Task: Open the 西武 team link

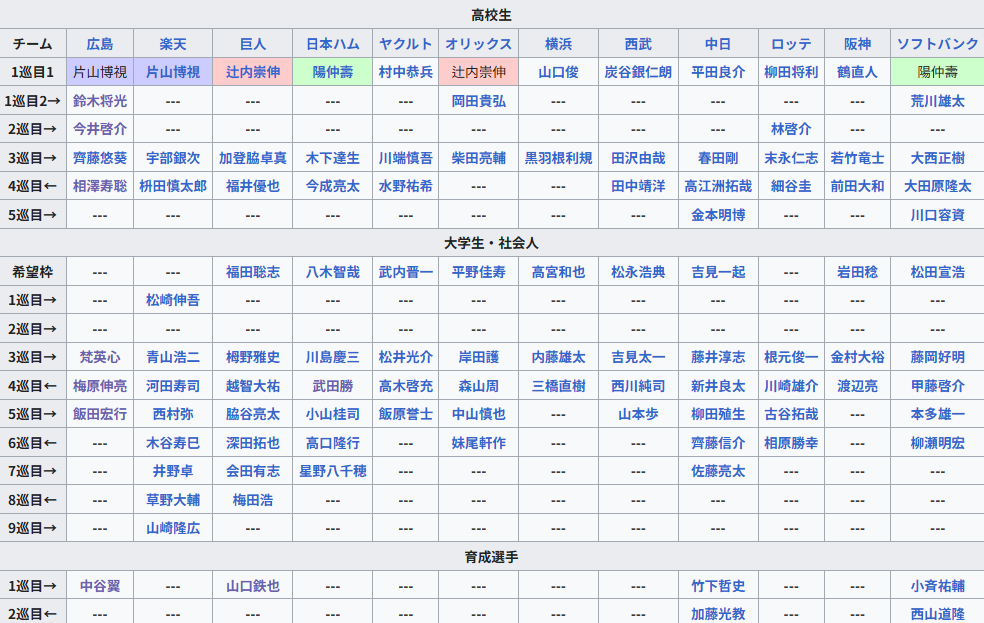Action: (638, 44)
